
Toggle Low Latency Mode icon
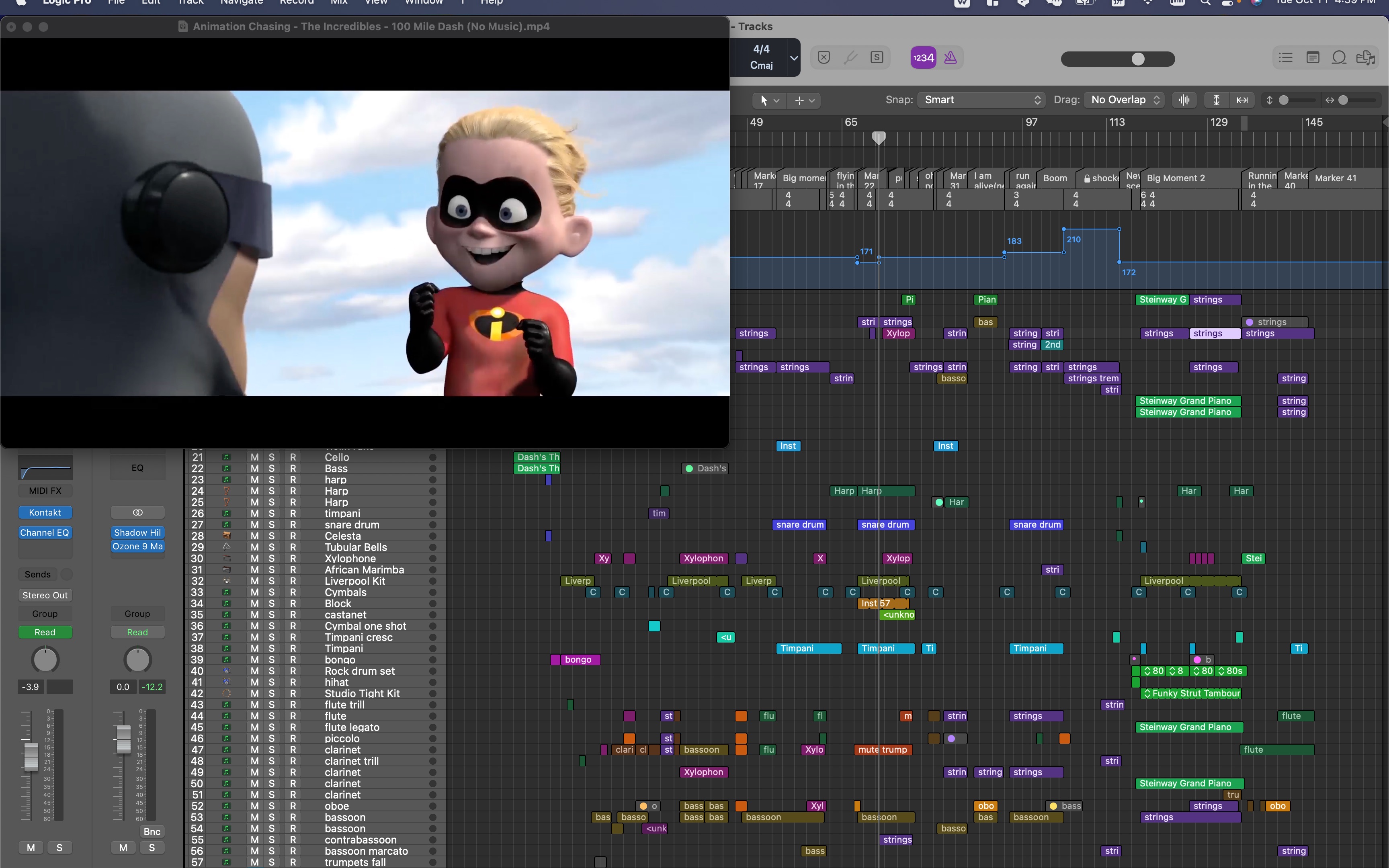(824, 57)
